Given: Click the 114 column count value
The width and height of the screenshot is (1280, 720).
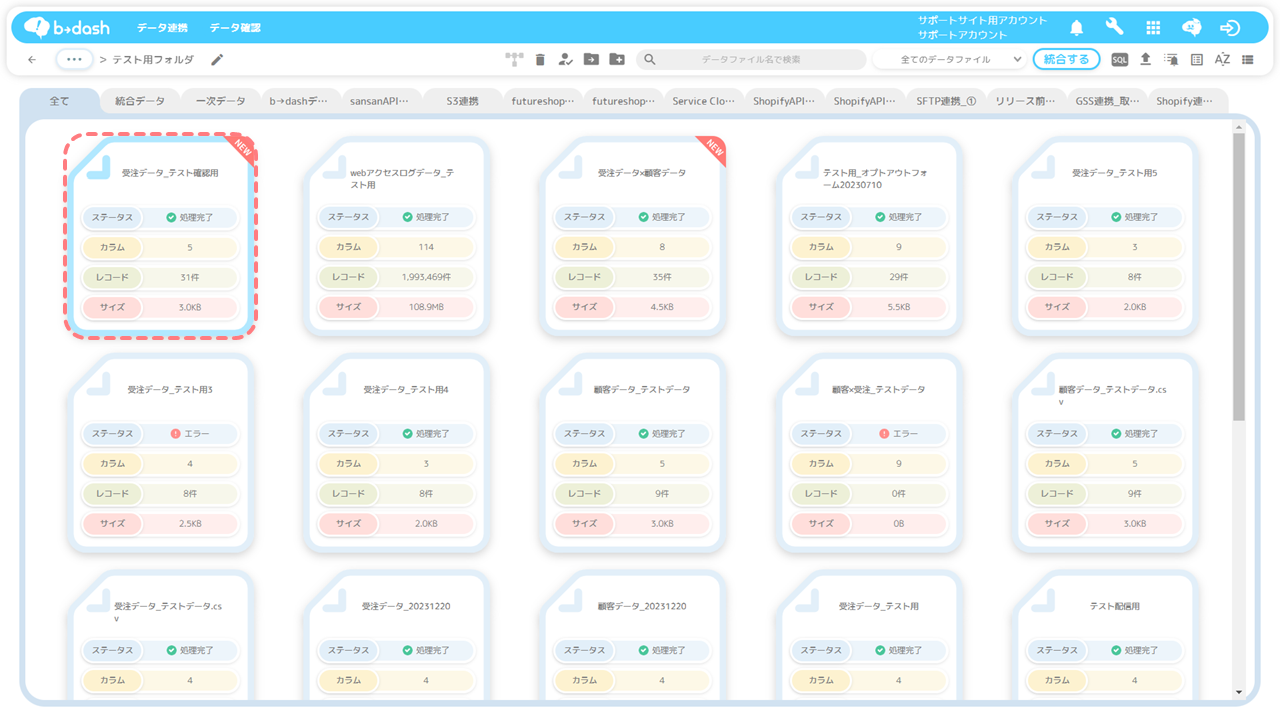Looking at the screenshot, I should pyautogui.click(x=426, y=247).
